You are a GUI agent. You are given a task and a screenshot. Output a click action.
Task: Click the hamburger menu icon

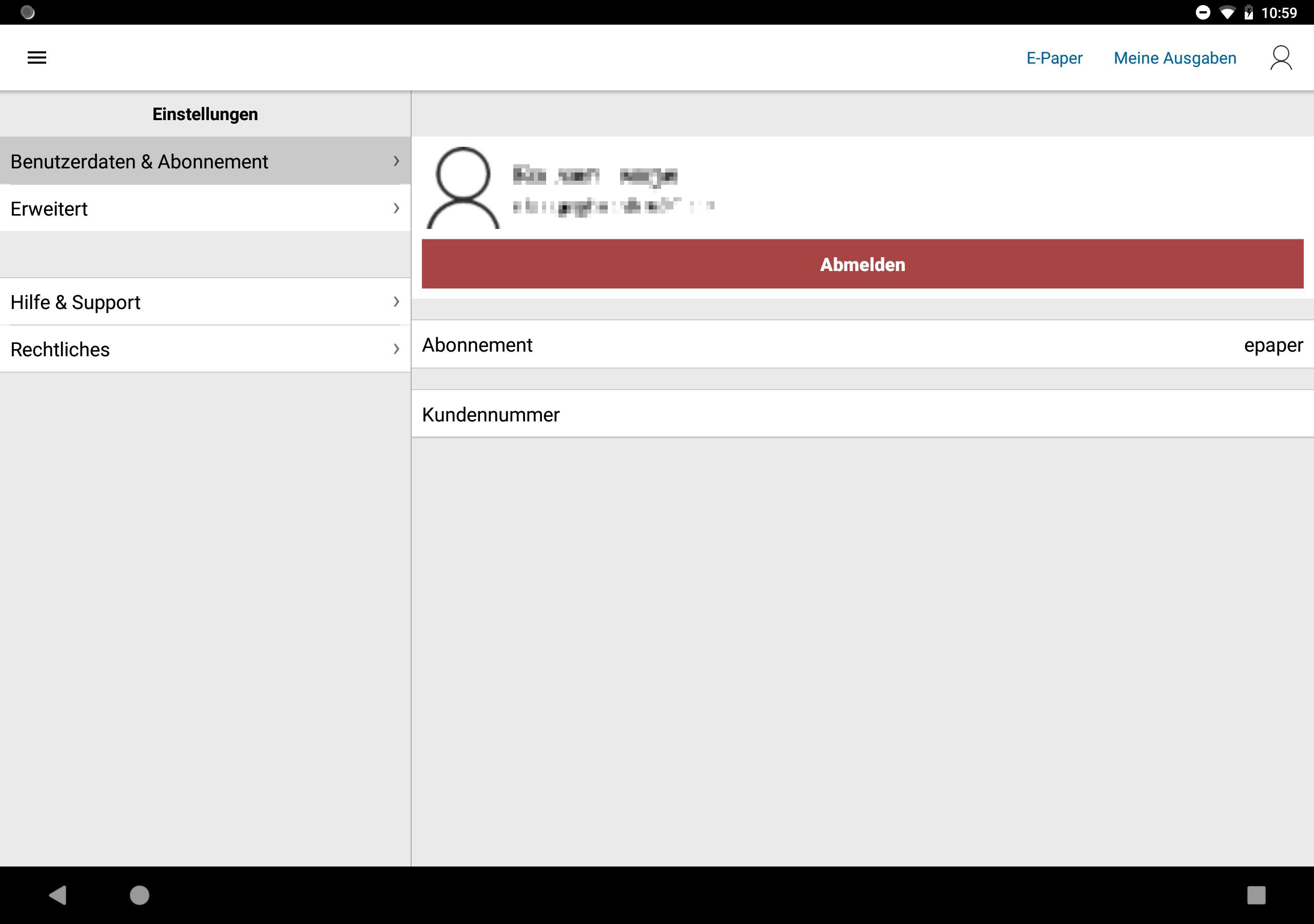coord(36,57)
